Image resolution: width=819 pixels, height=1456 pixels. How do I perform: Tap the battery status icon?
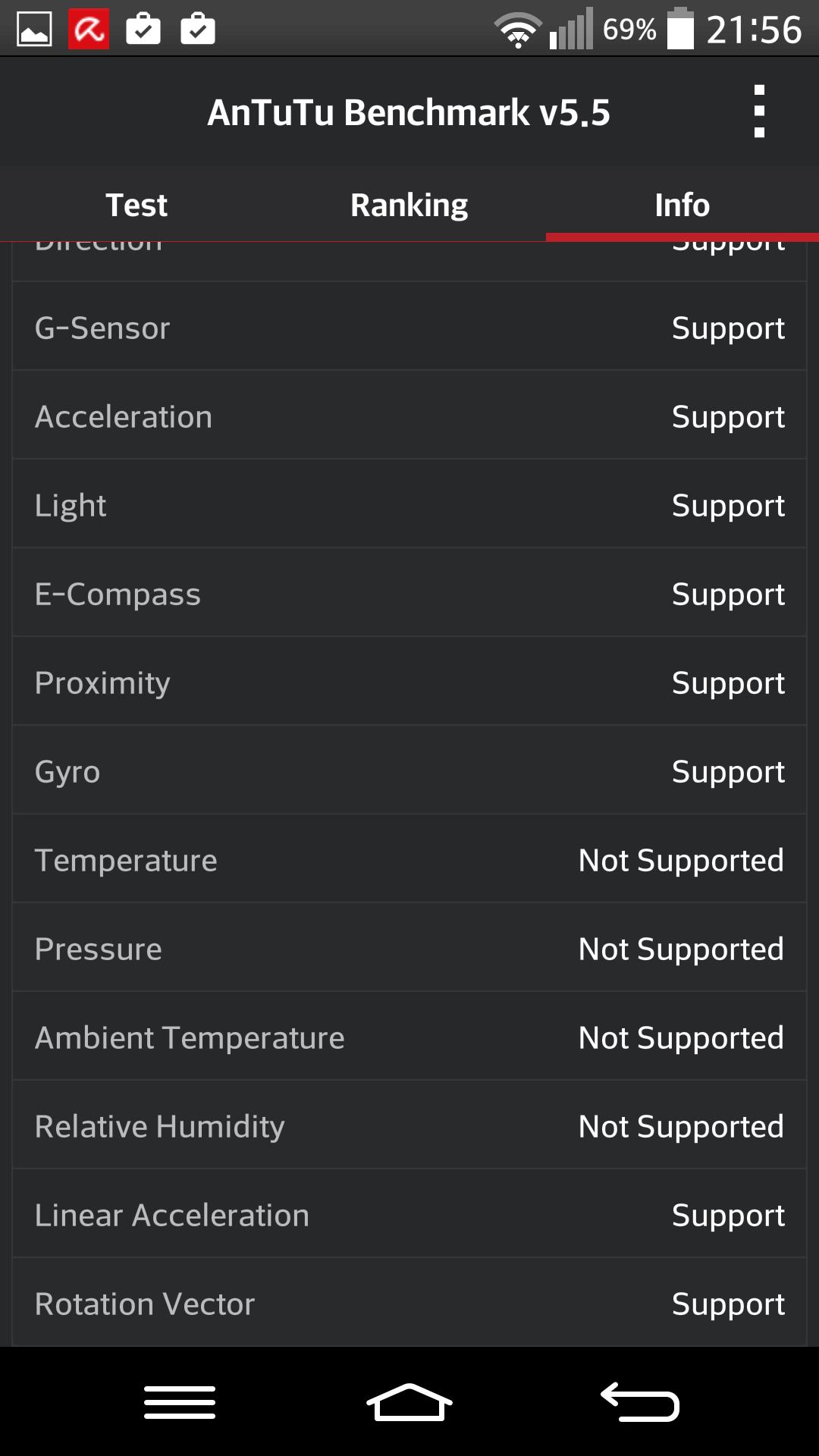(x=680, y=30)
